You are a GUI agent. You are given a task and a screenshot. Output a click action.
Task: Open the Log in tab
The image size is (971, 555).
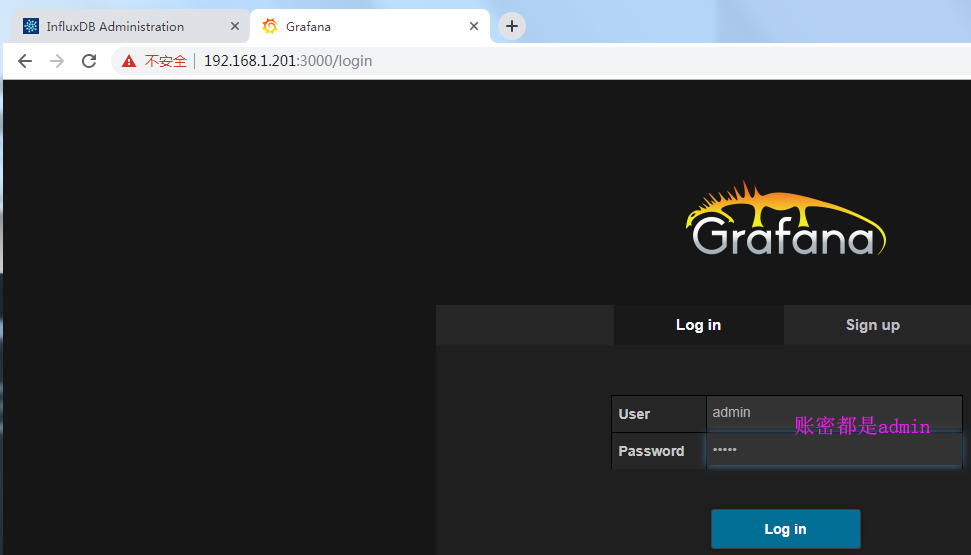point(699,325)
